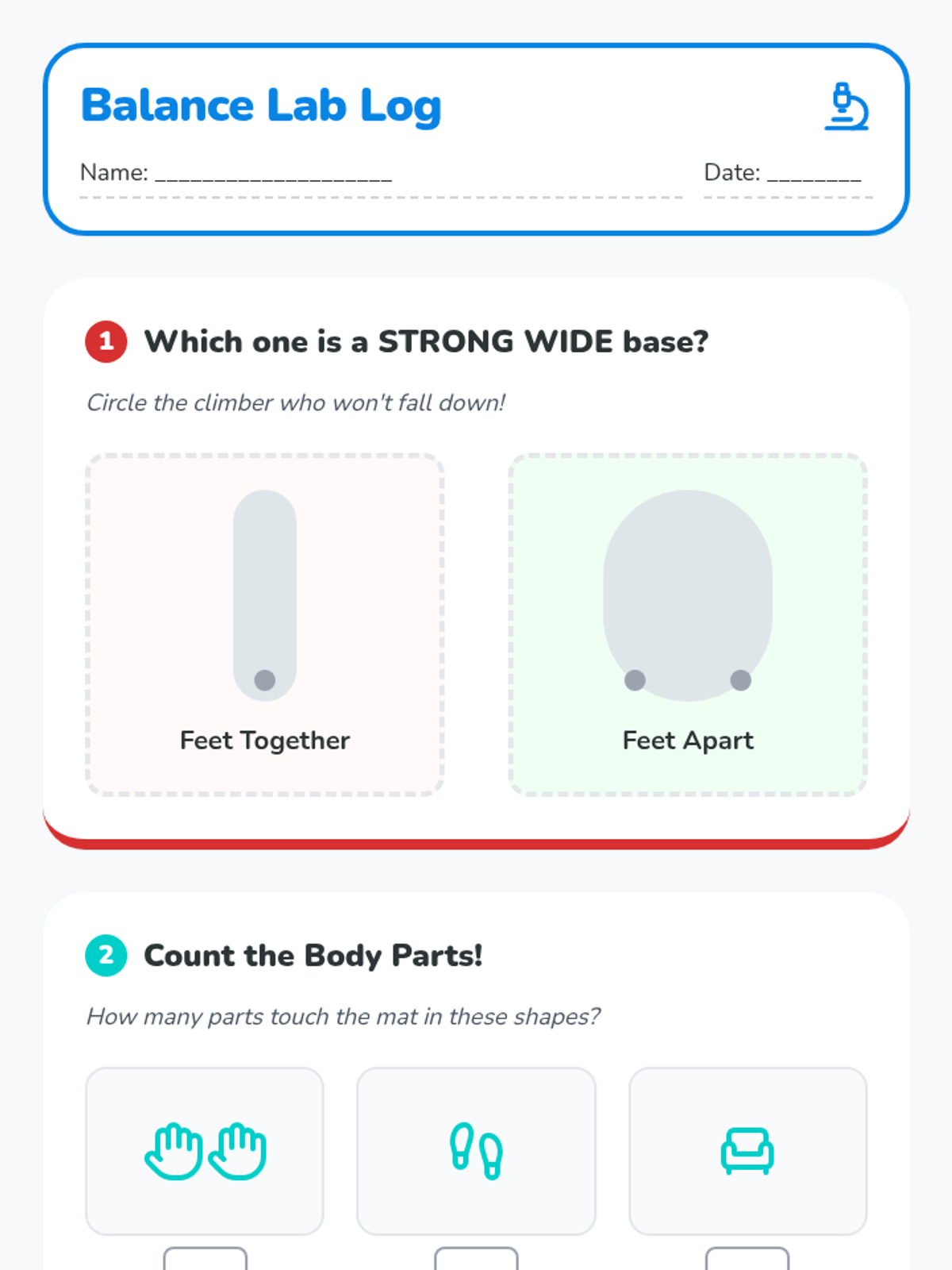Click the left foot dot in Feet Apart figure
Screen dimensions: 952x1270
635,680
